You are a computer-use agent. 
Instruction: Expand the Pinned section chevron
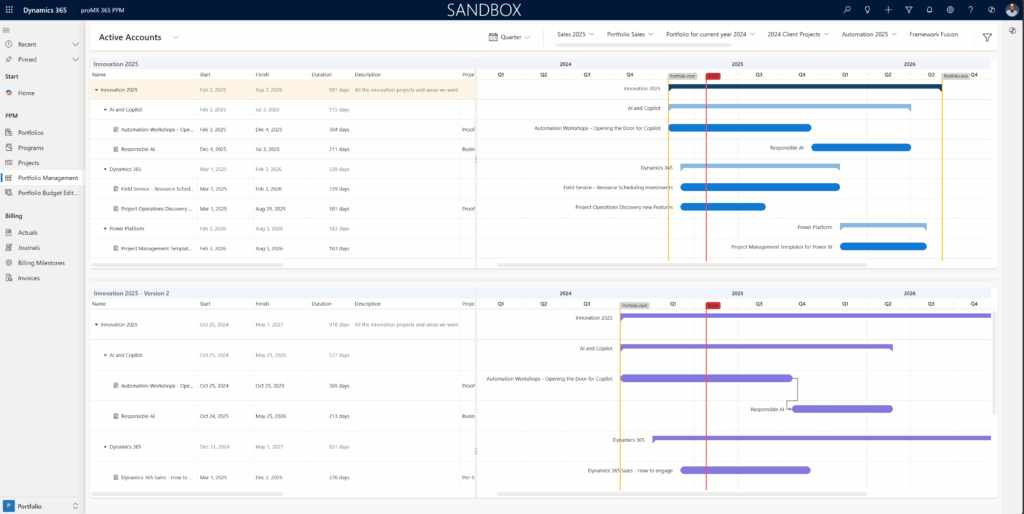[75, 59]
